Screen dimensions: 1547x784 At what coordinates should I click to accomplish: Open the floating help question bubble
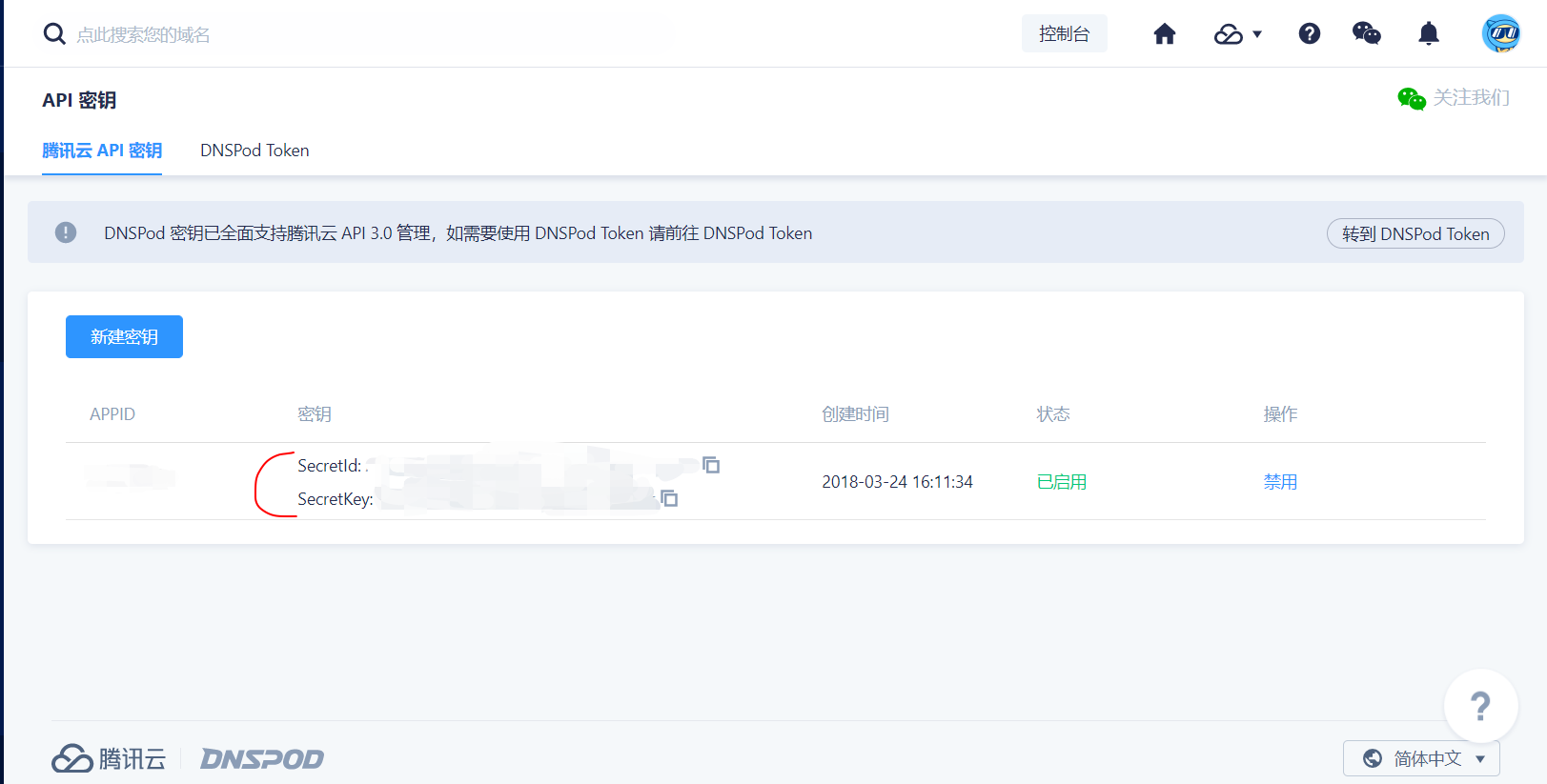pyautogui.click(x=1480, y=706)
